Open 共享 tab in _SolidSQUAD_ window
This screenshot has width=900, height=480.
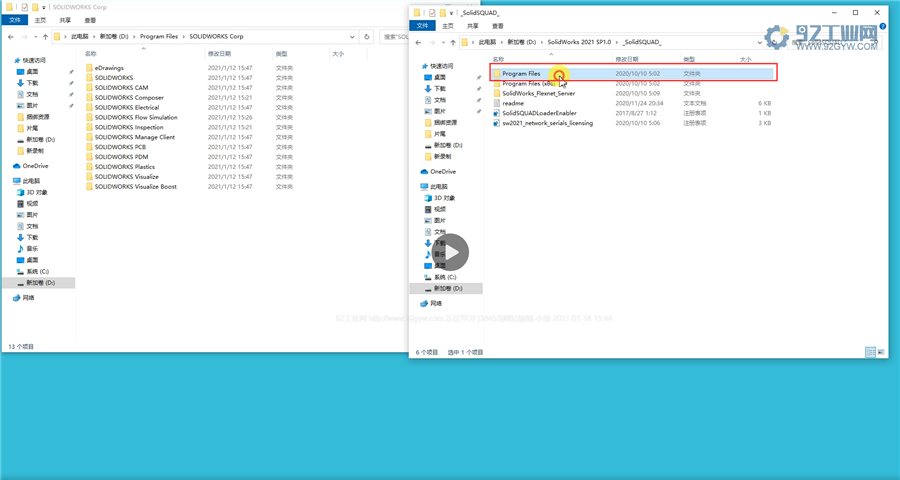[473, 26]
